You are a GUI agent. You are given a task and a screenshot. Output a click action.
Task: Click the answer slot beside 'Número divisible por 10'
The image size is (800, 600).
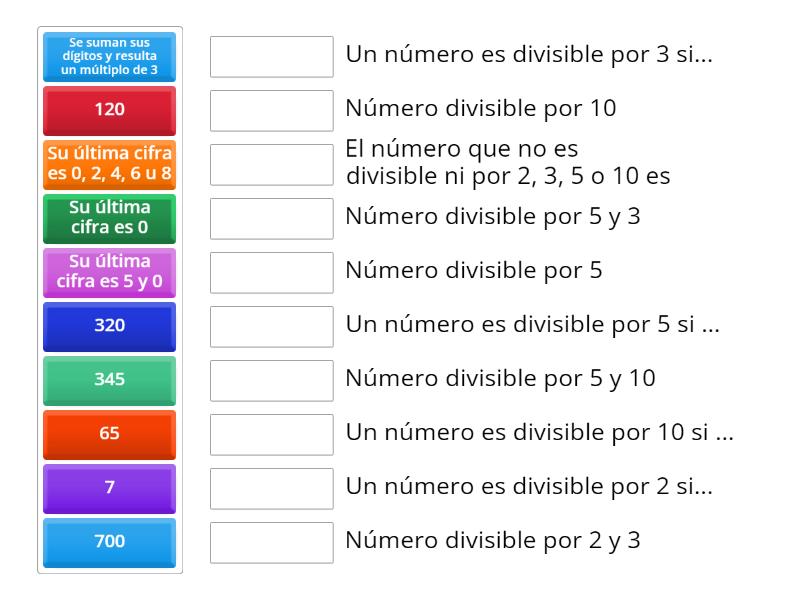(x=272, y=111)
